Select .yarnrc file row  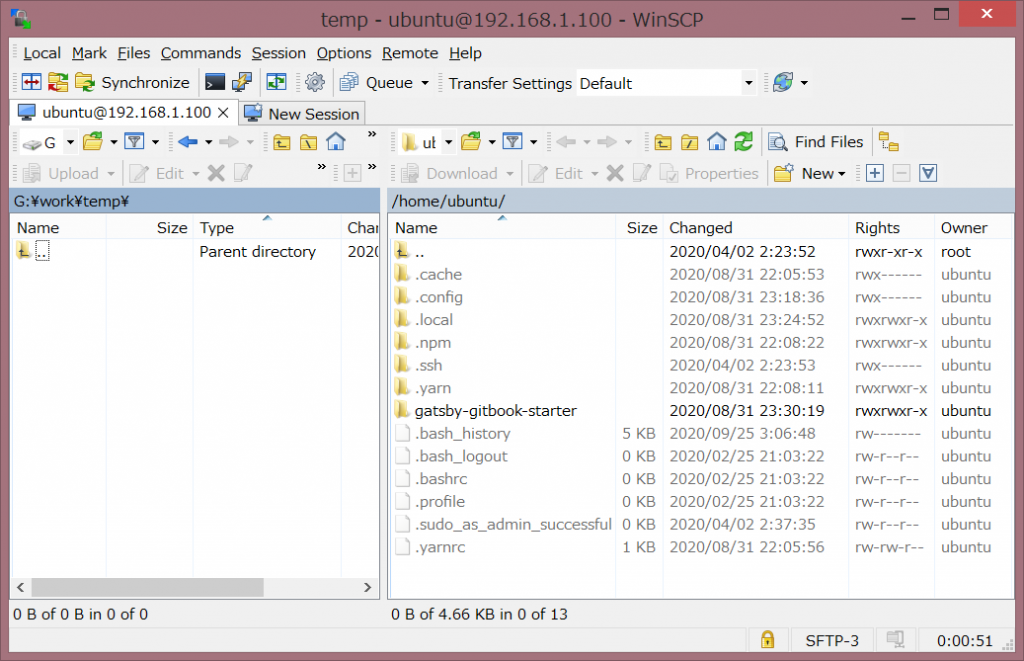pos(701,547)
